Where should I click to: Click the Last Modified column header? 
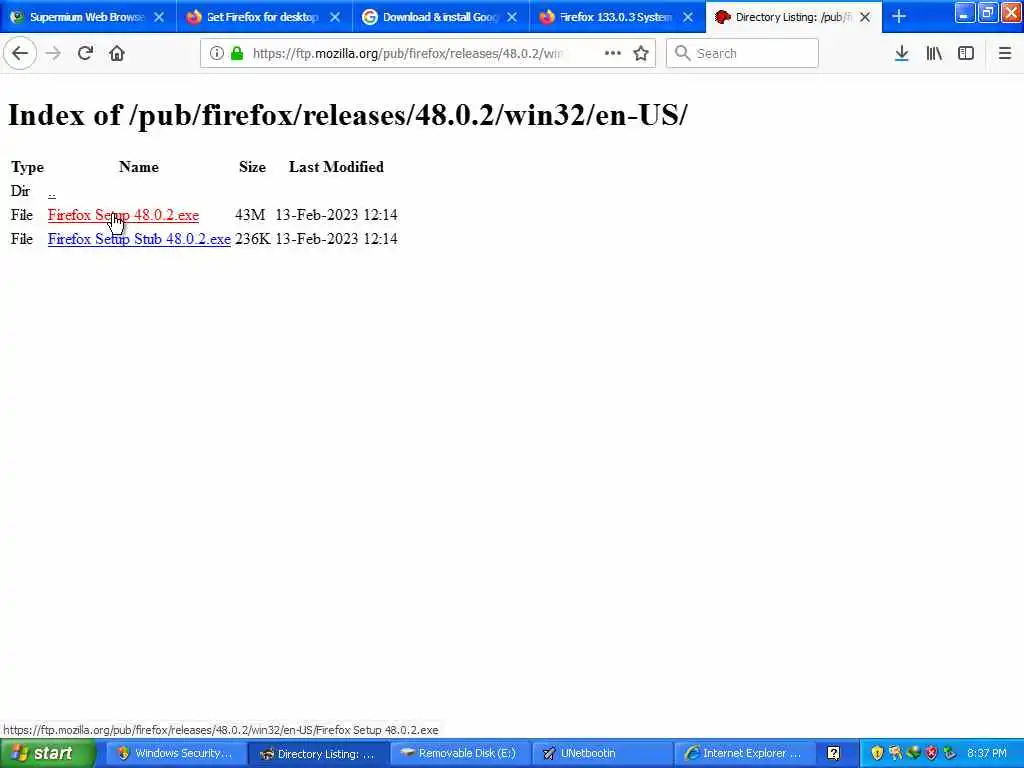(336, 167)
